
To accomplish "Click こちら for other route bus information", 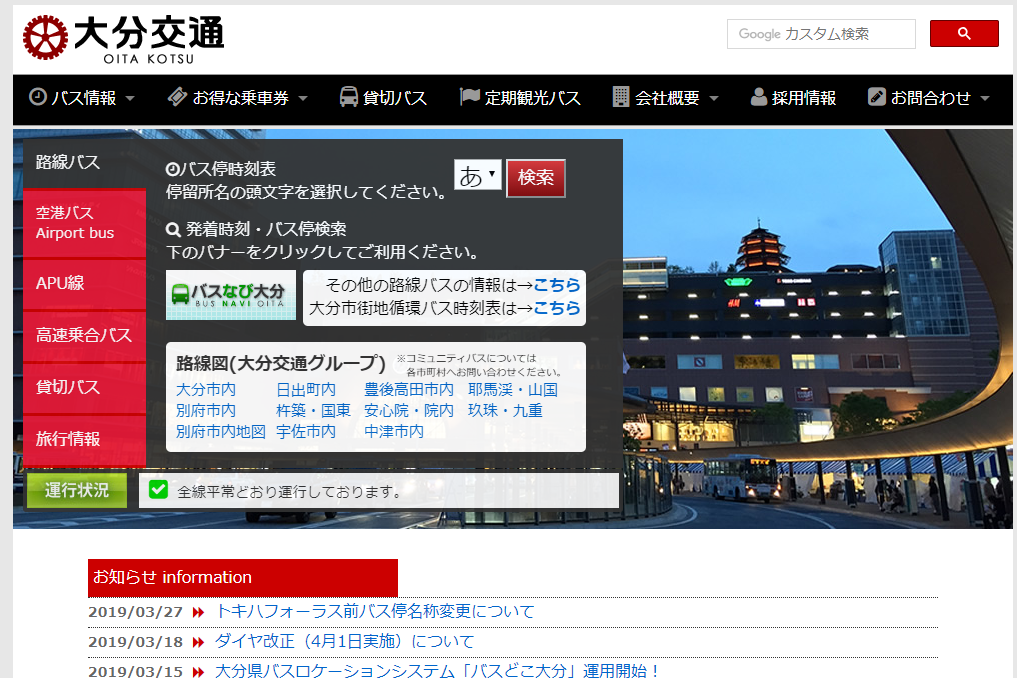I will pyautogui.click(x=556, y=285).
